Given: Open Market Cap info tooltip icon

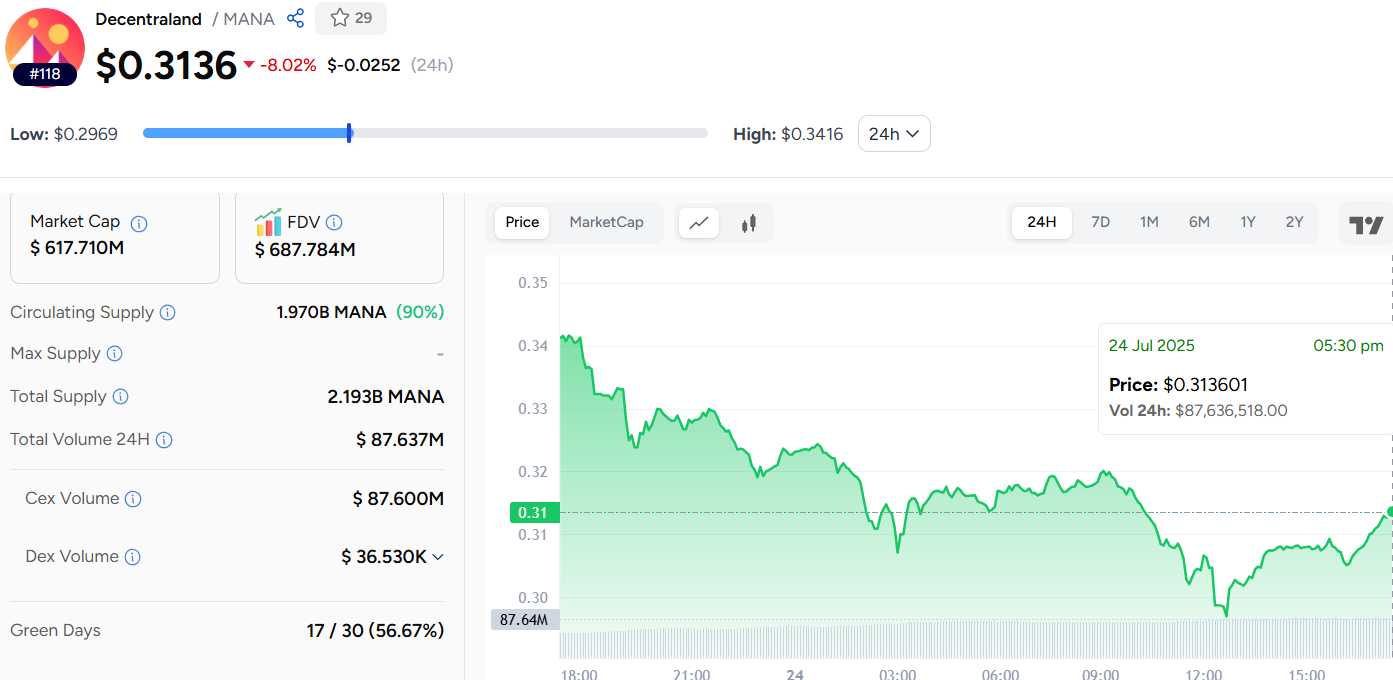Looking at the screenshot, I should (139, 224).
